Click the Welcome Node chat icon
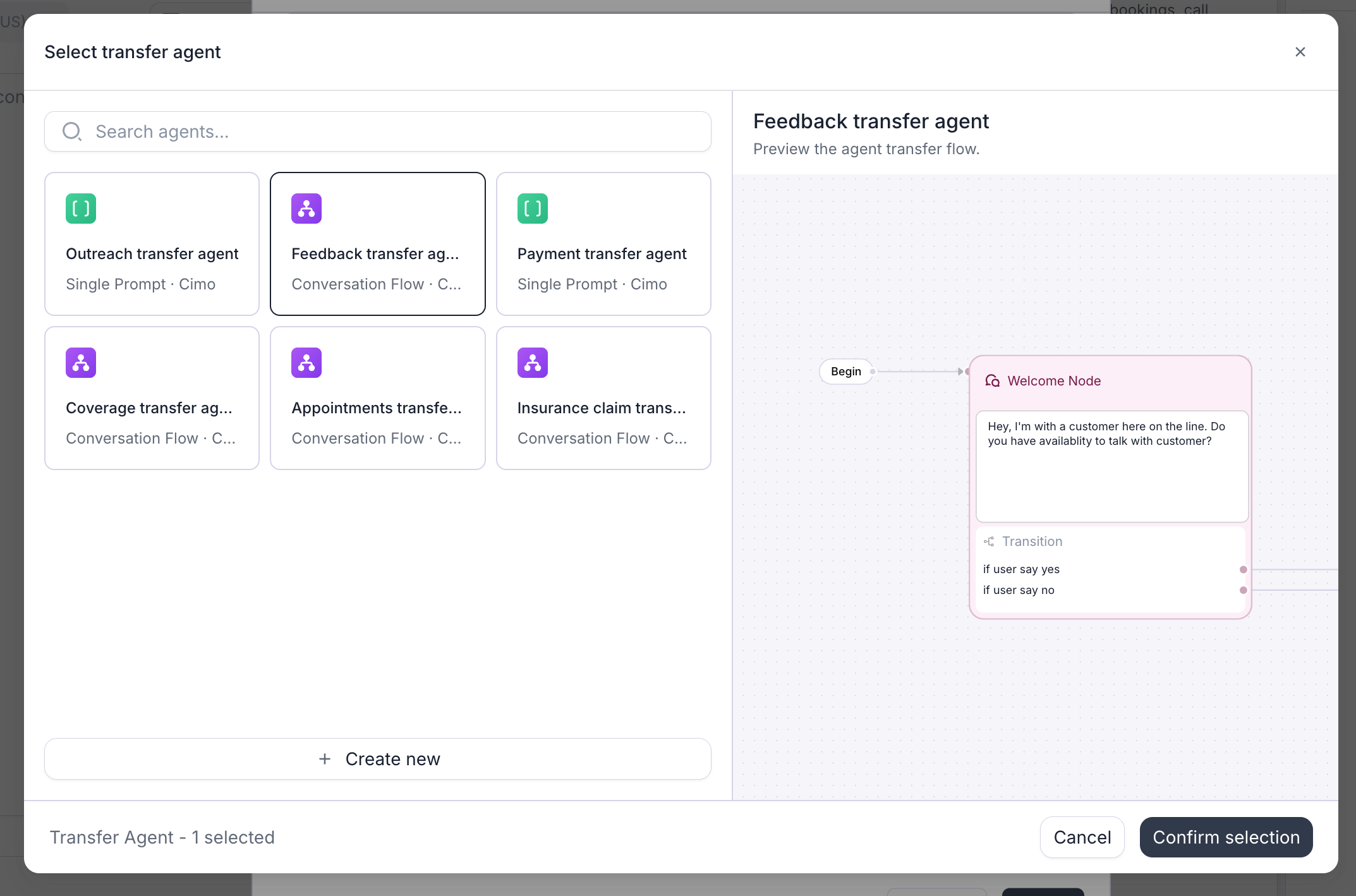The image size is (1356, 896). coord(993,381)
